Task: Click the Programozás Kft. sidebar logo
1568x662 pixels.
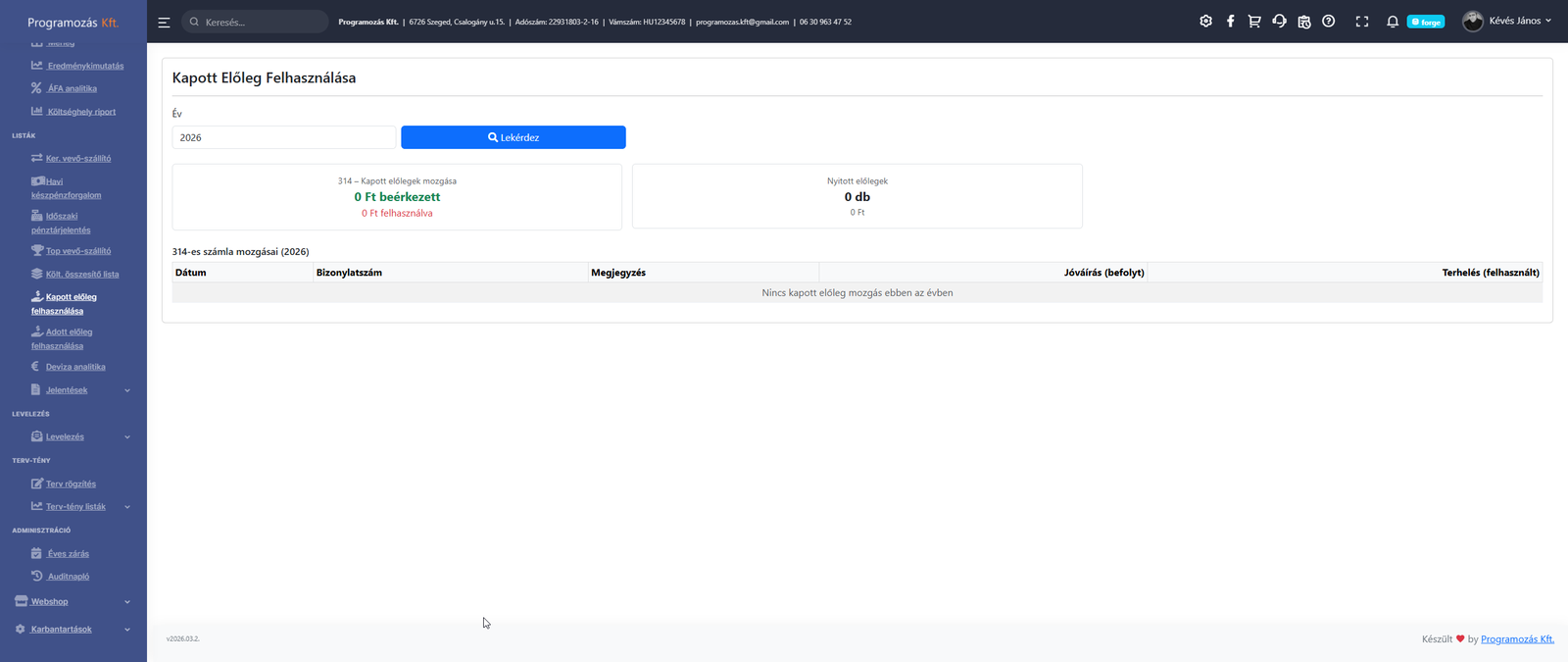Action: point(73,22)
